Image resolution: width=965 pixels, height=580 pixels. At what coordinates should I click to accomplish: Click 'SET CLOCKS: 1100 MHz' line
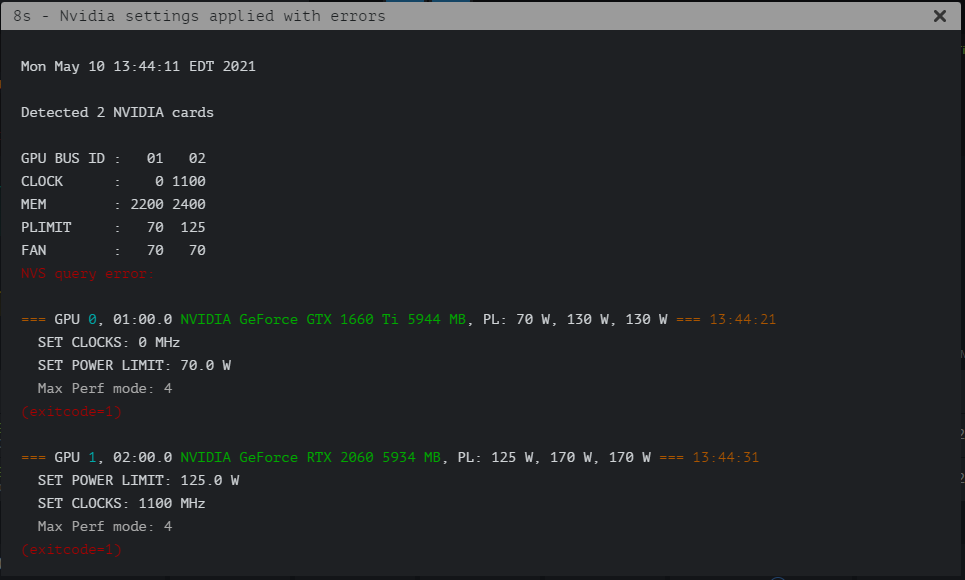[121, 504]
